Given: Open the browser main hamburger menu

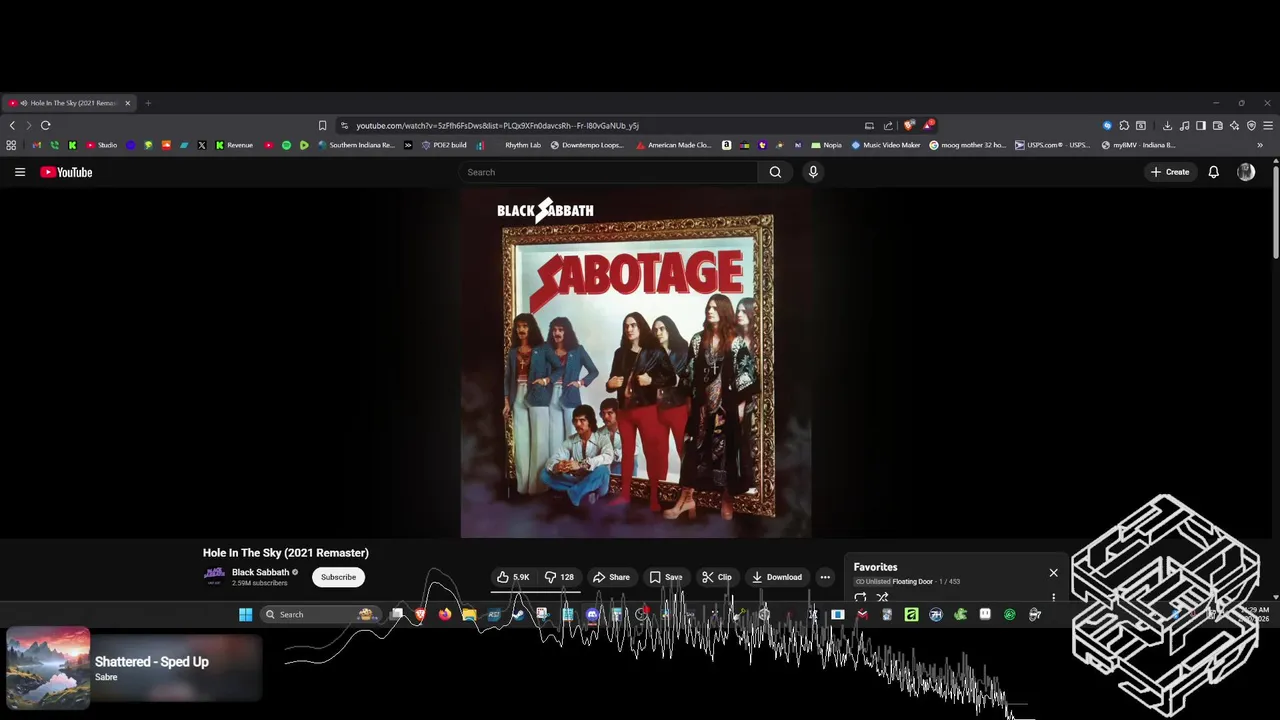Looking at the screenshot, I should pos(1268,125).
